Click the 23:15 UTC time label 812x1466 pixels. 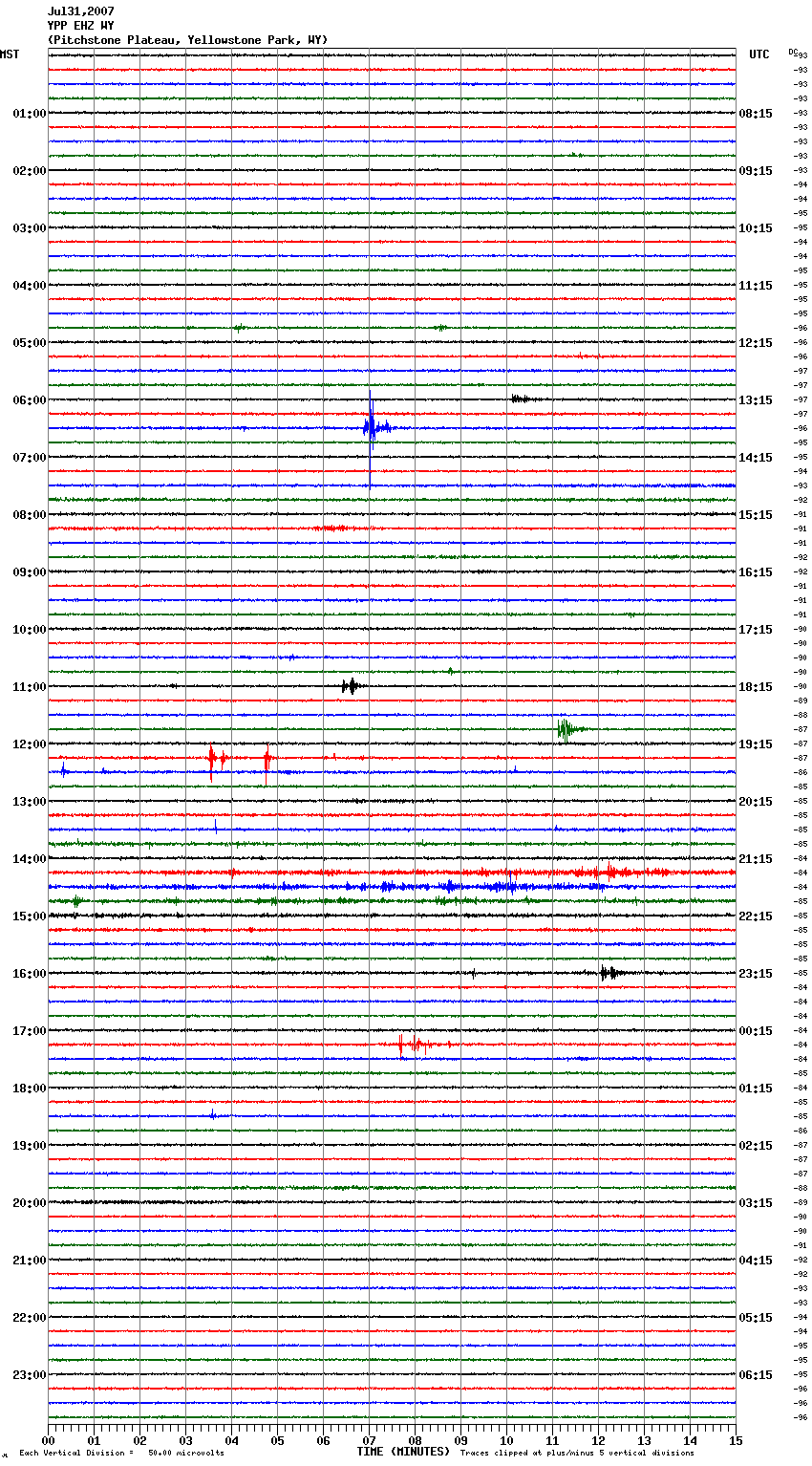(756, 974)
